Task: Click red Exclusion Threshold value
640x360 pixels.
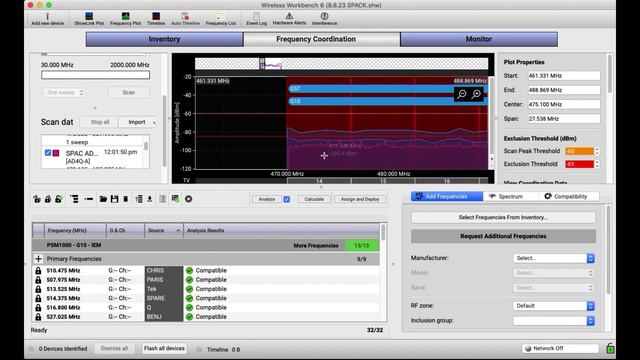Action: (x=579, y=164)
